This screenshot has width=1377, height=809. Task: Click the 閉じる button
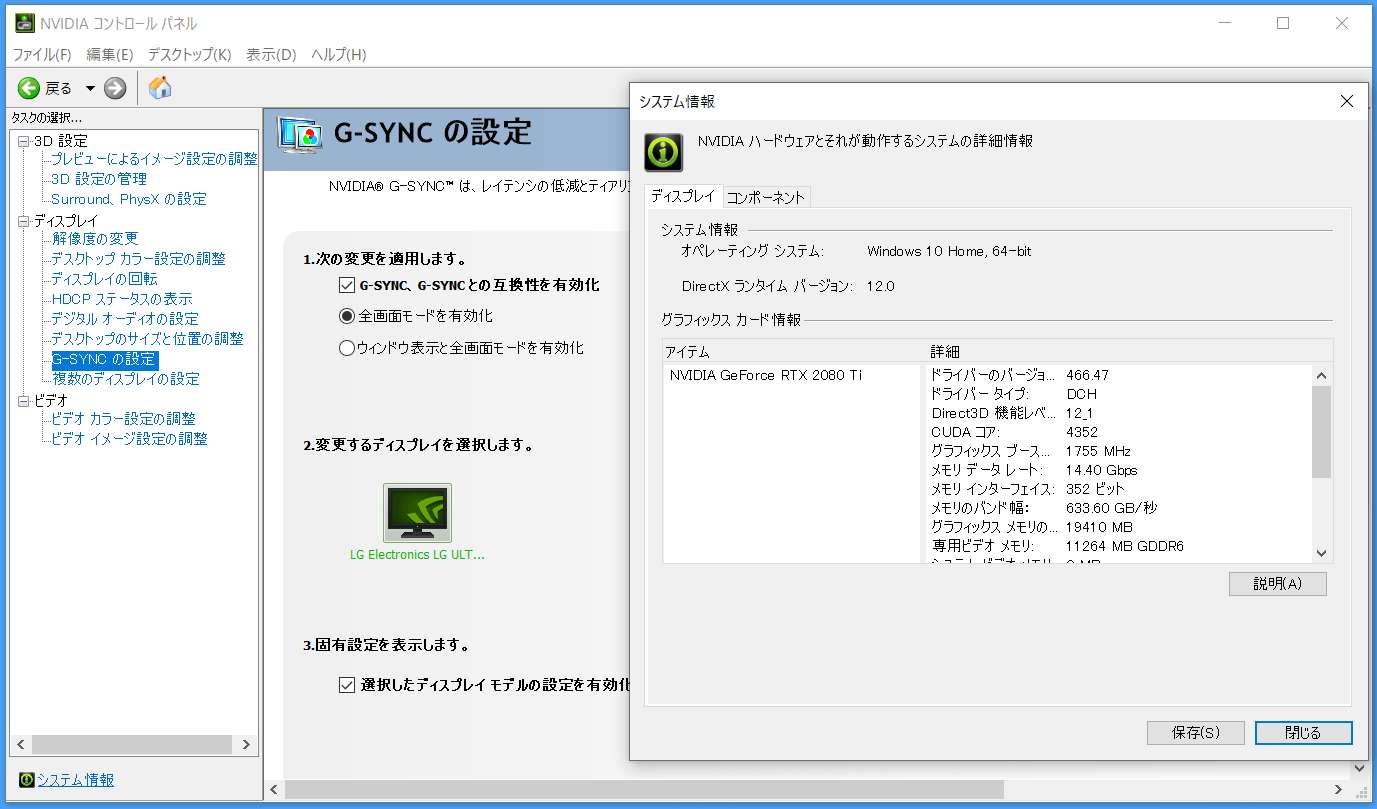1304,733
